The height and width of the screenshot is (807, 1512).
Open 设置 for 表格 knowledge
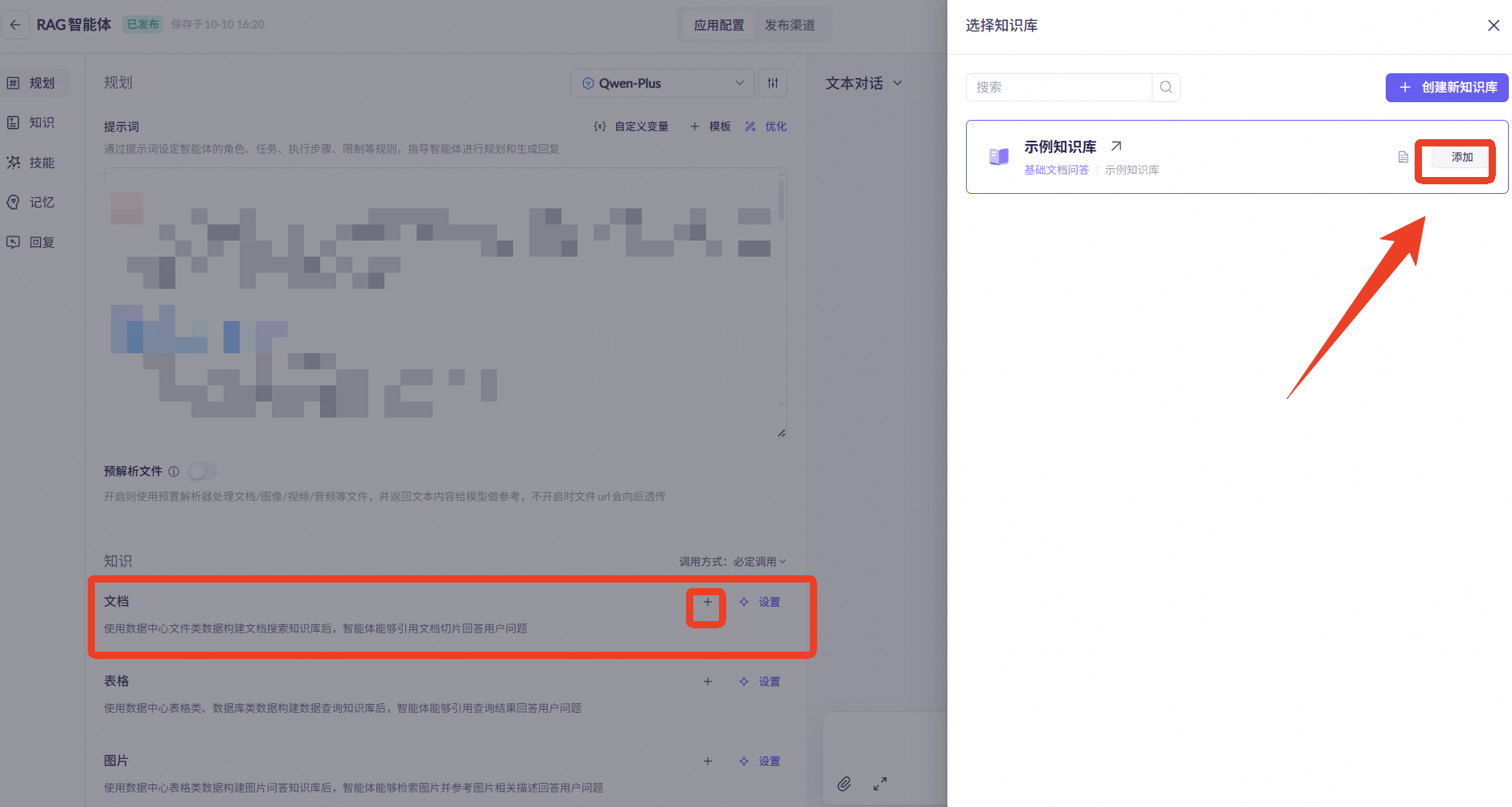point(760,681)
